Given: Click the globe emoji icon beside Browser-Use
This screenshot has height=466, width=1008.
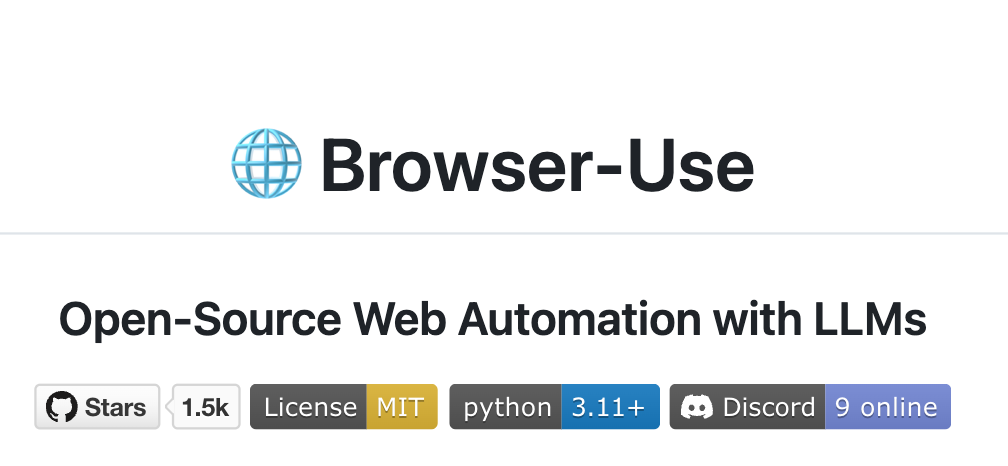Looking at the screenshot, I should tap(266, 163).
